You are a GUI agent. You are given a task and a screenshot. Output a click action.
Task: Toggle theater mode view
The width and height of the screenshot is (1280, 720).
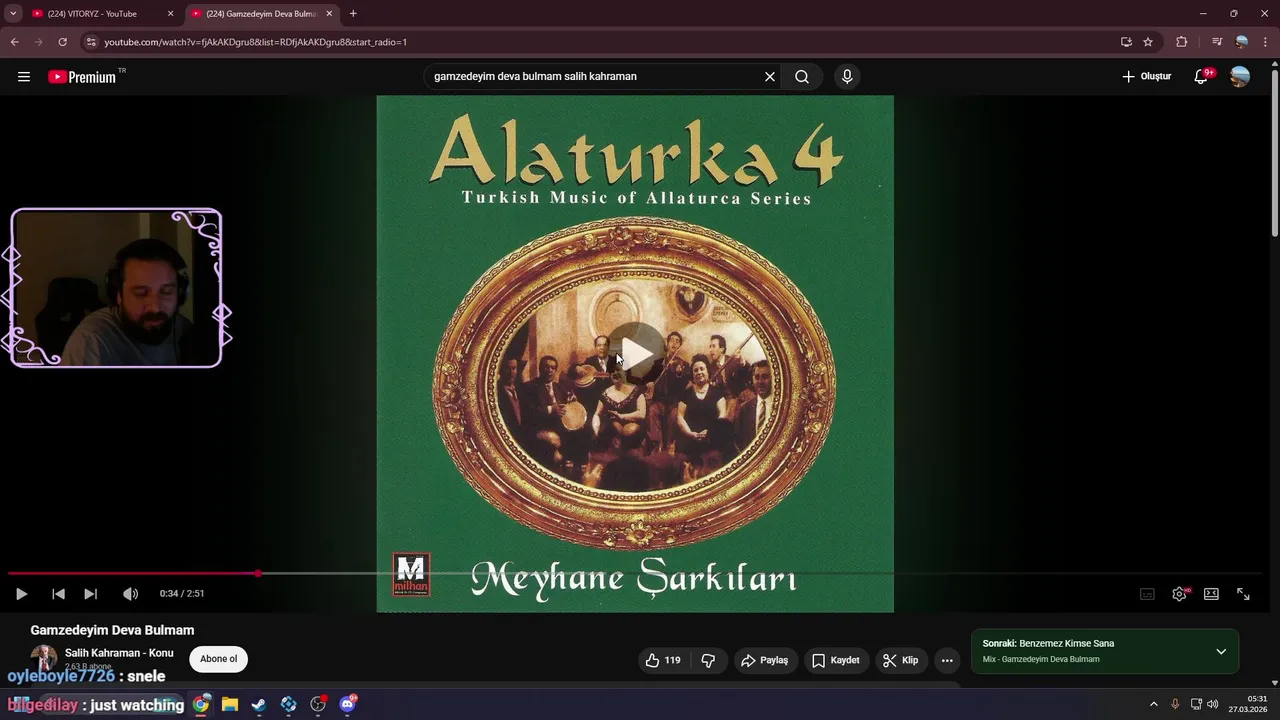[x=1211, y=594]
